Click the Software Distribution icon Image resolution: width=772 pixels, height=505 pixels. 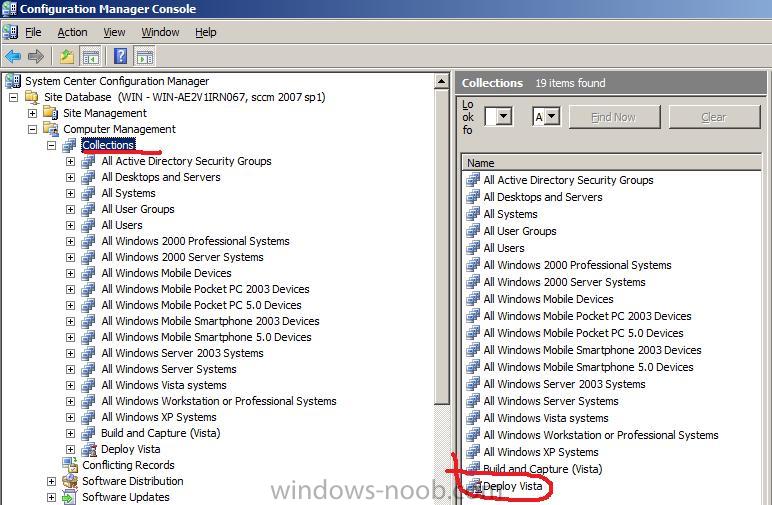click(70, 481)
